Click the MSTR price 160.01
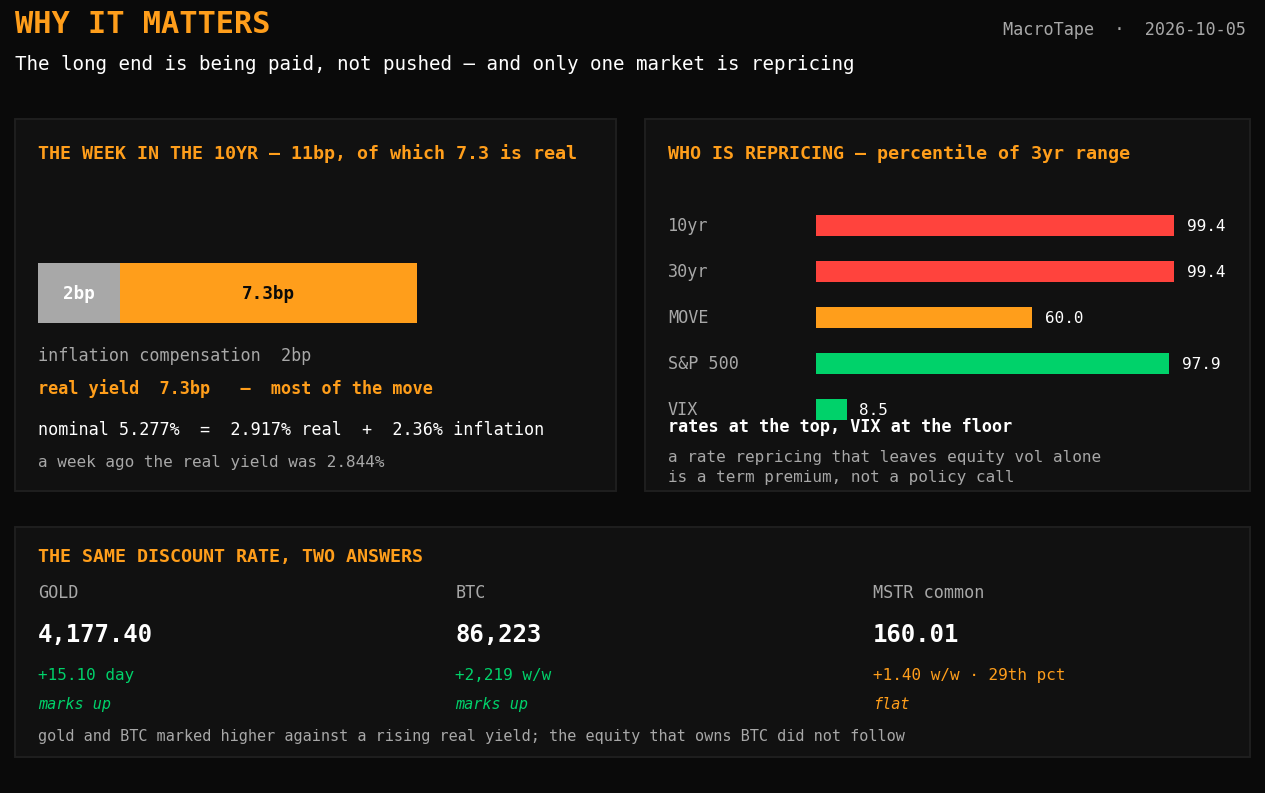 pyautogui.click(x=915, y=635)
